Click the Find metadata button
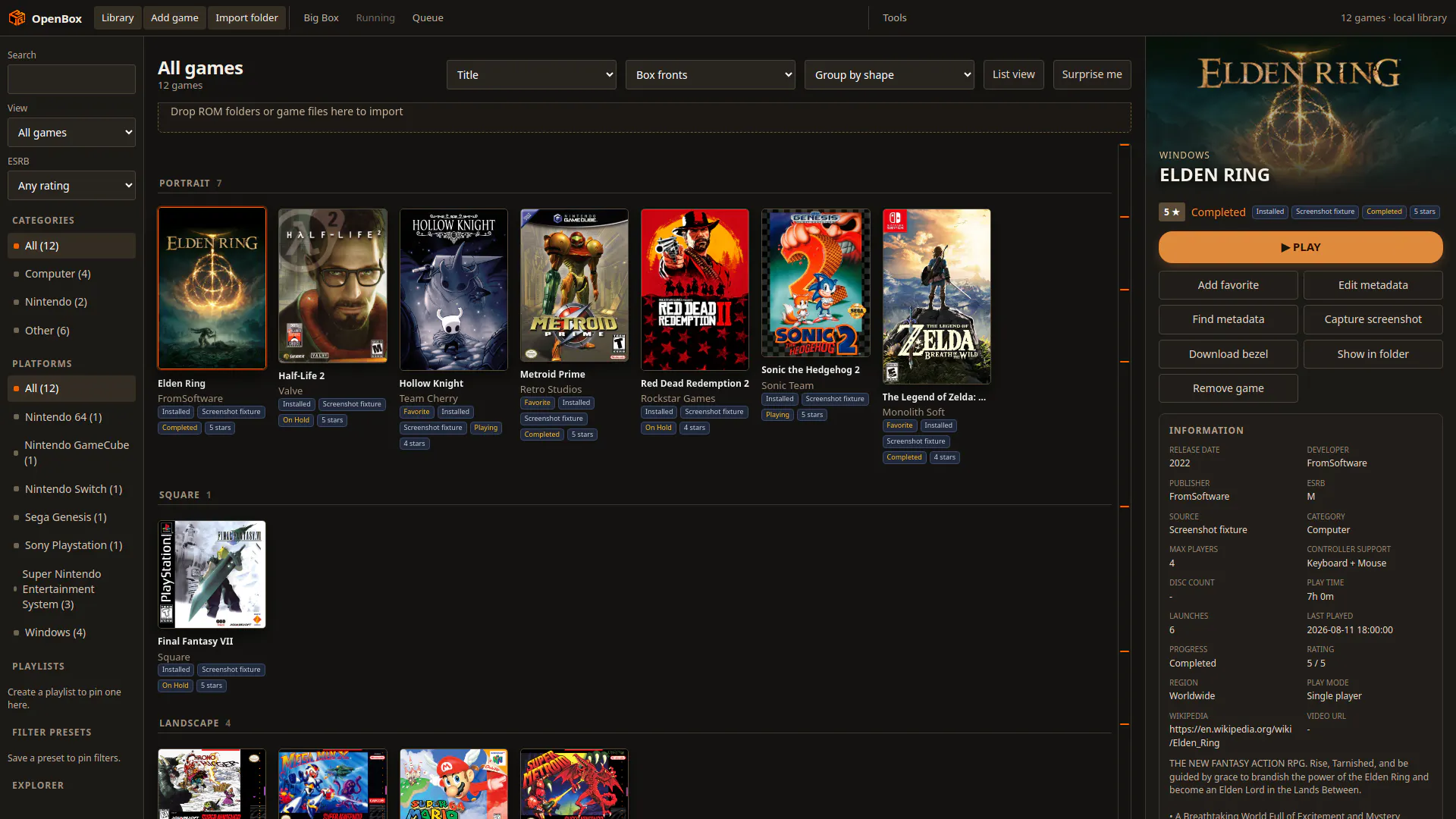 [x=1228, y=319]
